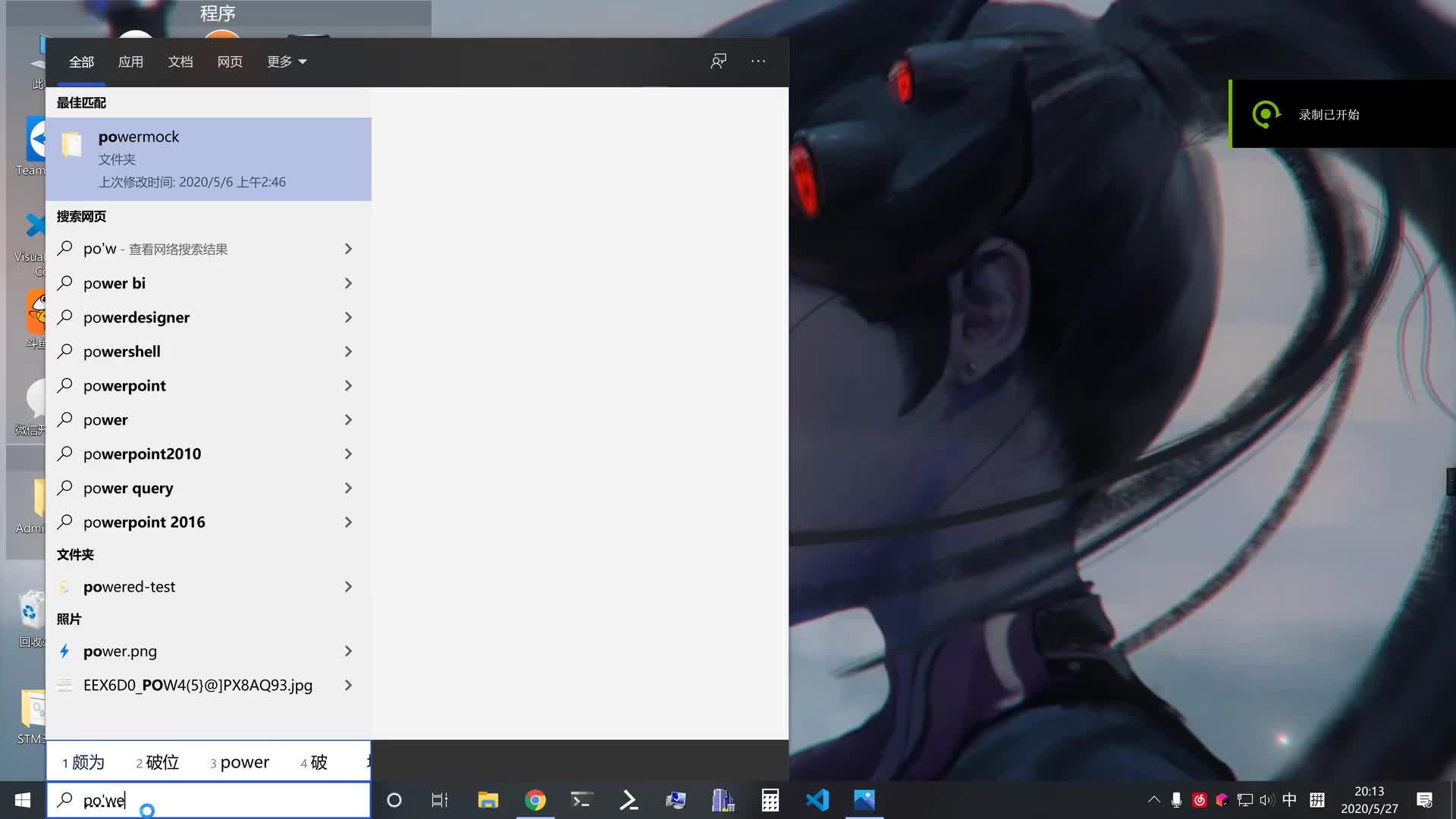Open the IME keyboard grid tray icon
This screenshot has width=1456, height=819.
click(1317, 800)
